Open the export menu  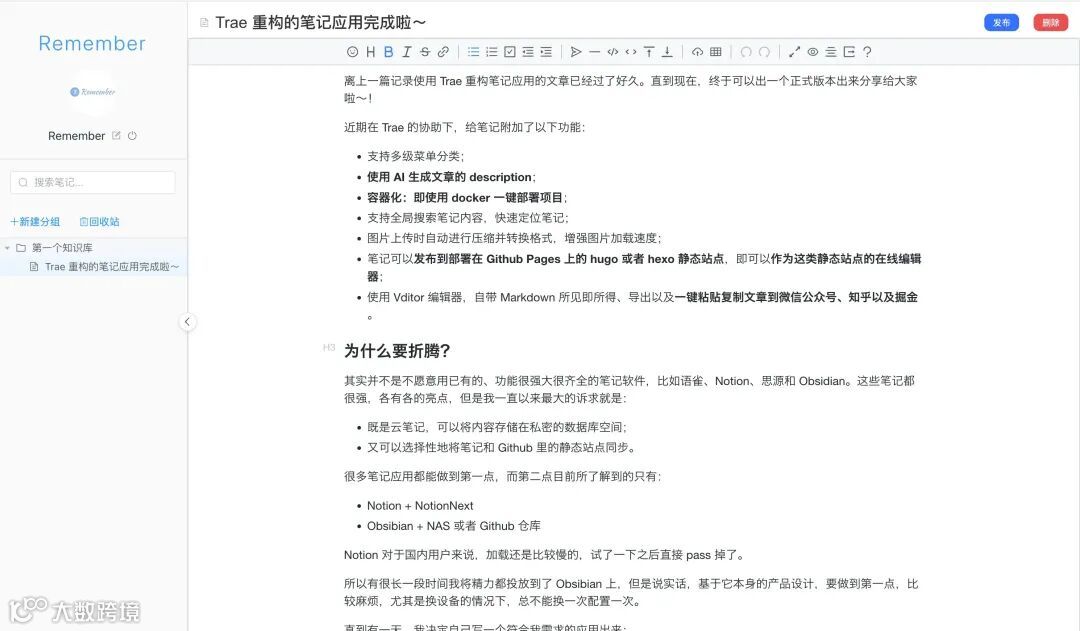[849, 52]
